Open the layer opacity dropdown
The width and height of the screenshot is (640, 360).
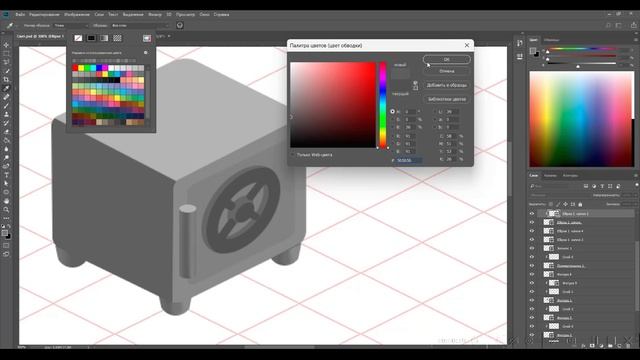click(630, 195)
